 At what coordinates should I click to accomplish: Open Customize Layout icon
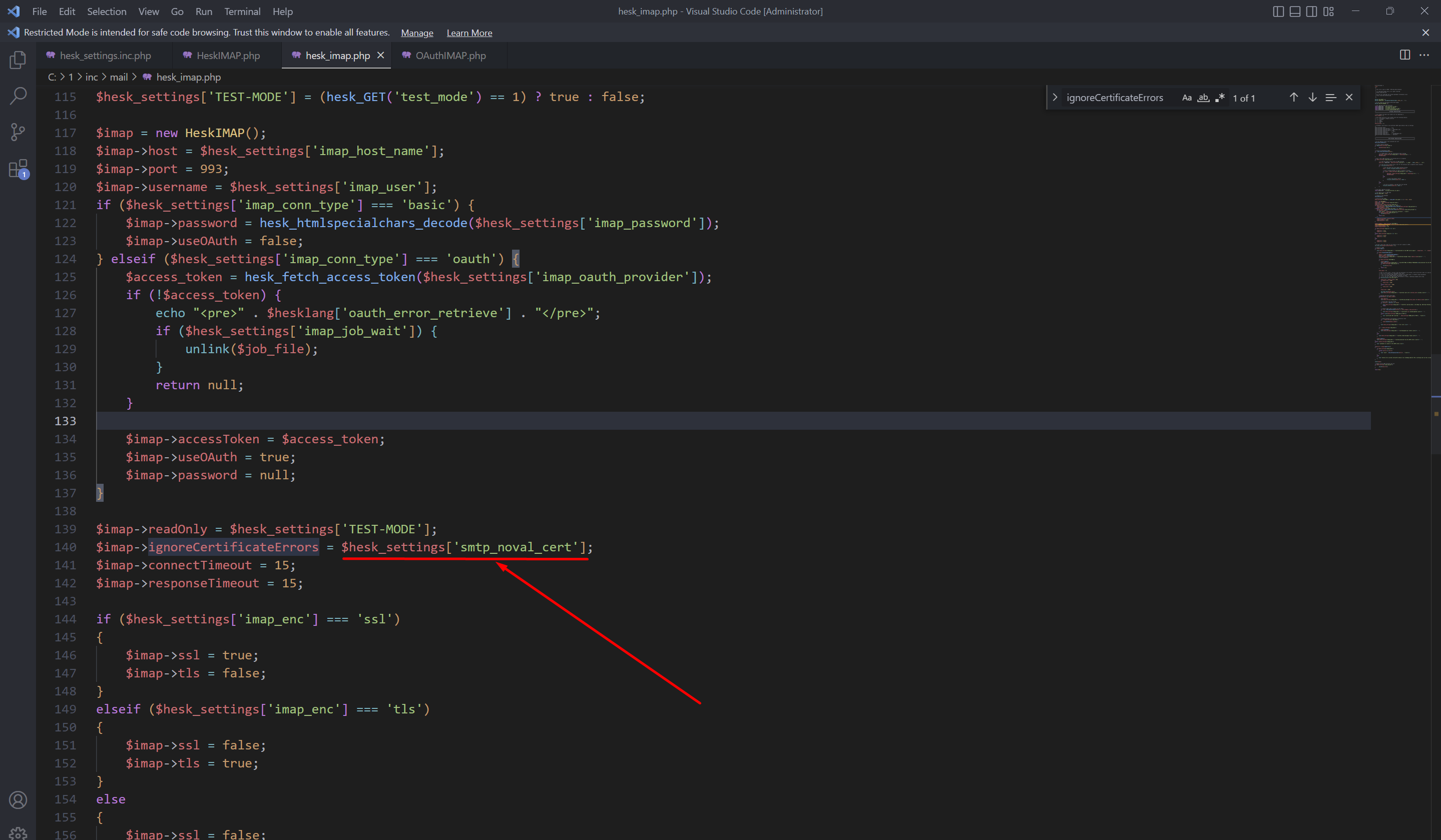pyautogui.click(x=1328, y=12)
